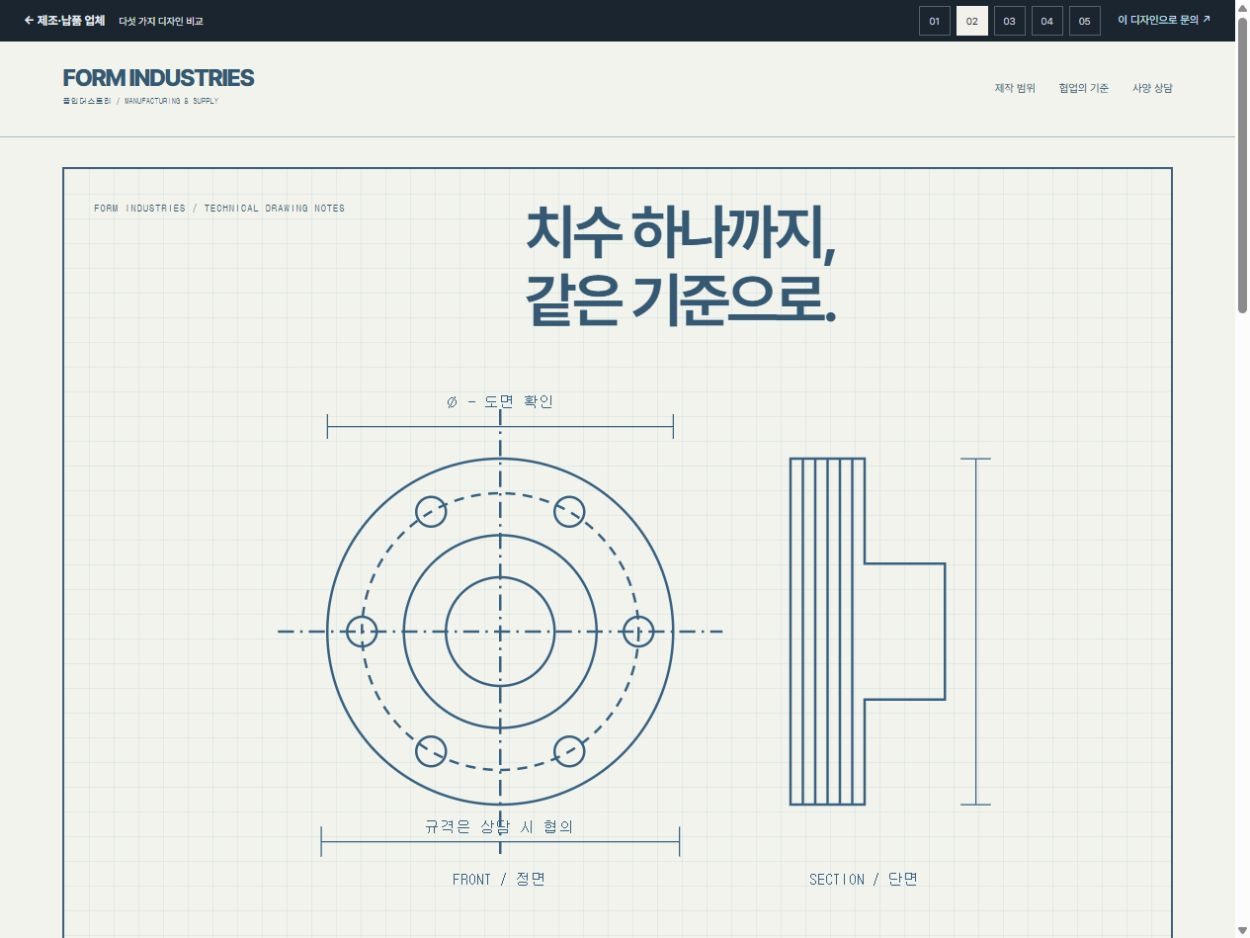This screenshot has height=938, width=1250.
Task: Switch to design tab 05
Action: click(1084, 21)
